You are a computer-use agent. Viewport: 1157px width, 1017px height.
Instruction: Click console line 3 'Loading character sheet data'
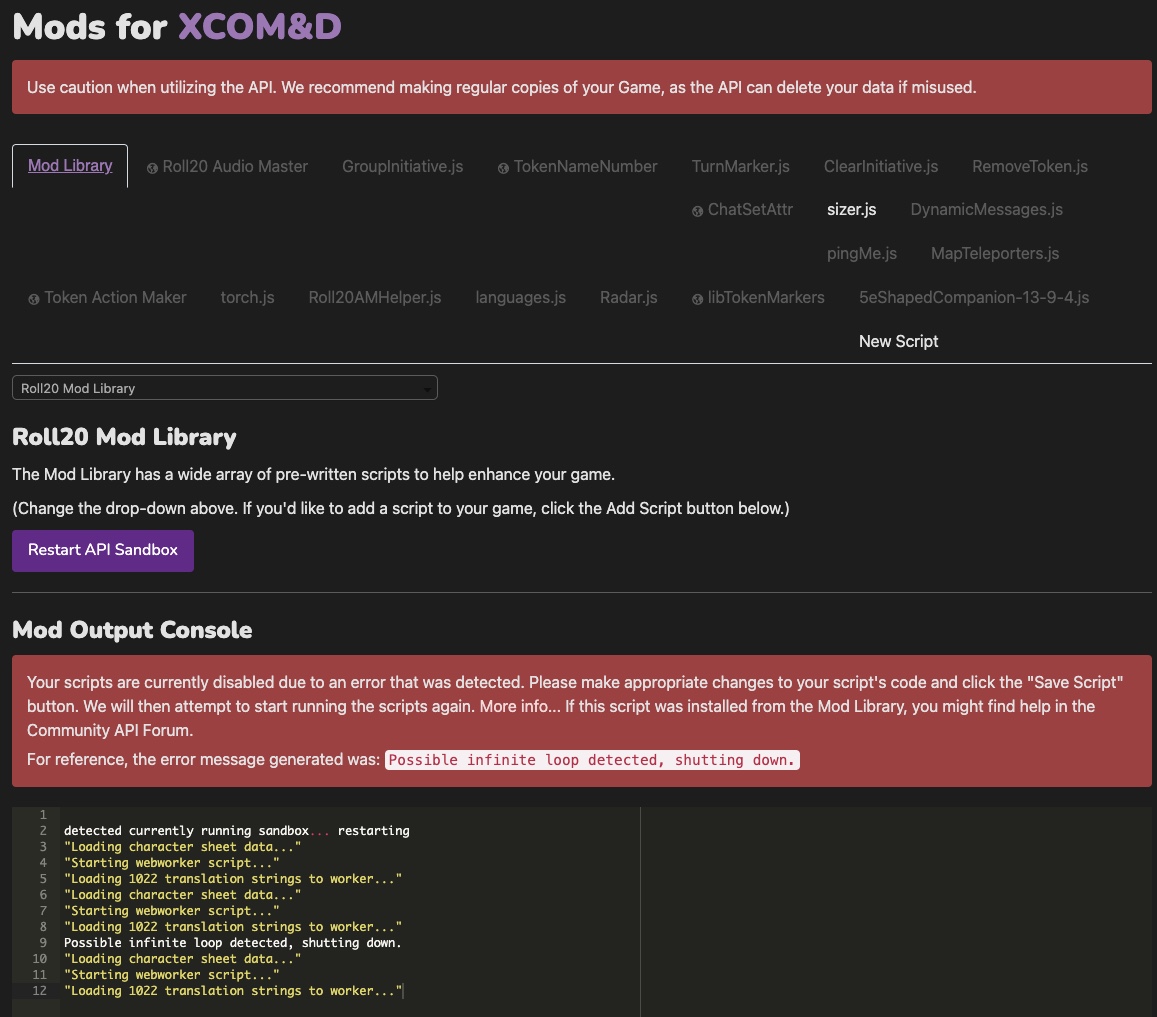point(182,847)
